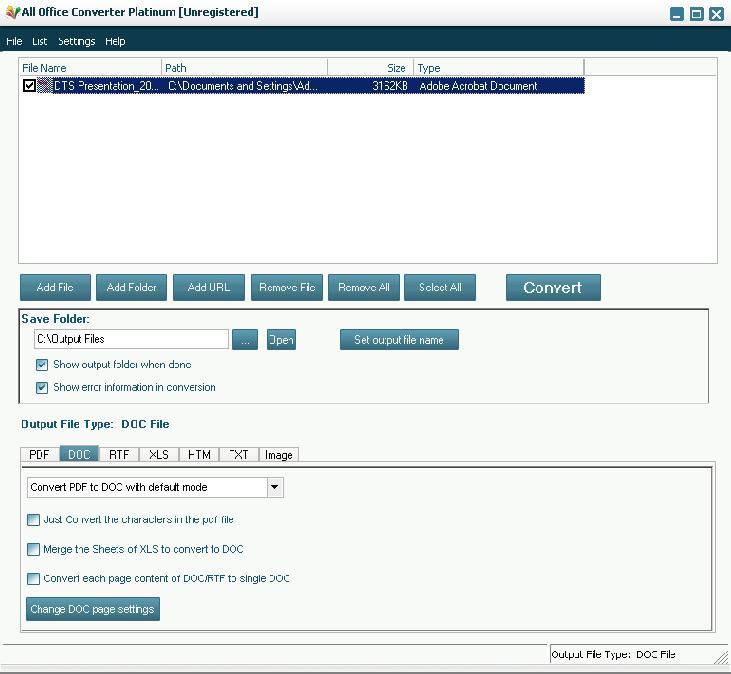Open the Help menu
This screenshot has width=731, height=674.
pos(115,41)
